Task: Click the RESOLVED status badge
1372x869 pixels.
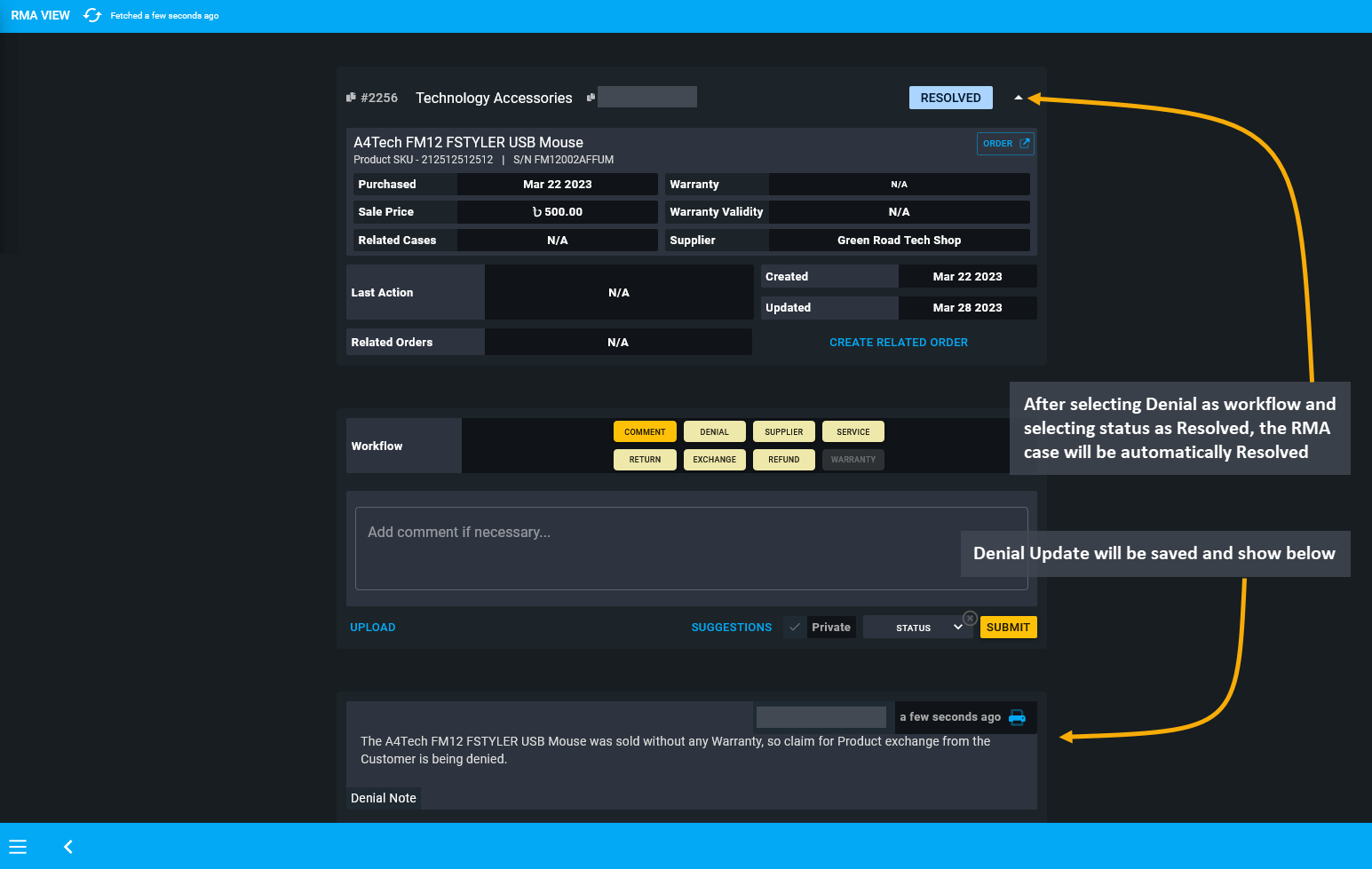Action: pos(950,98)
